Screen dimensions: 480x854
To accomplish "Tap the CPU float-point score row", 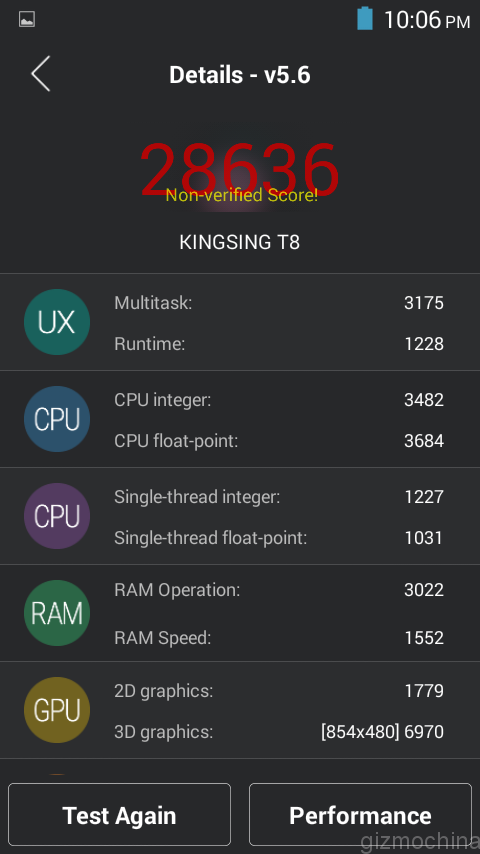I will tap(279, 441).
